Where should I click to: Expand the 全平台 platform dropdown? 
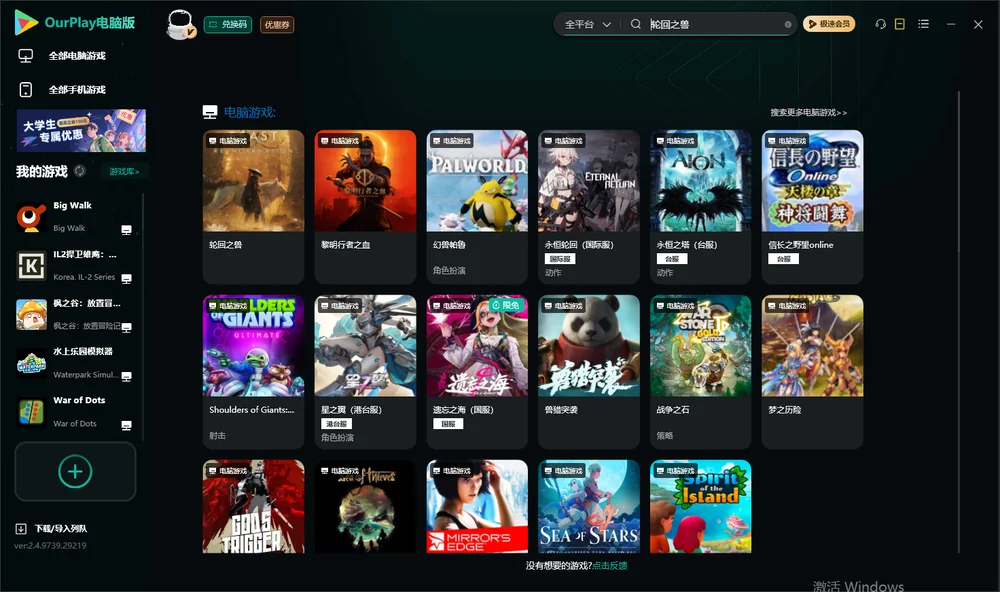pos(587,24)
